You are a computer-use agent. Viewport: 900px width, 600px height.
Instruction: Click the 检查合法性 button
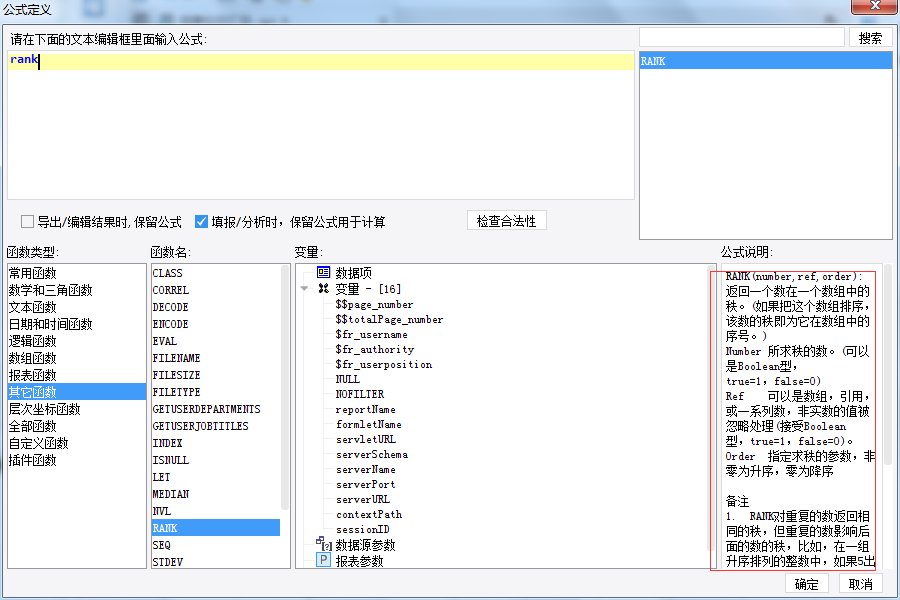coord(506,221)
